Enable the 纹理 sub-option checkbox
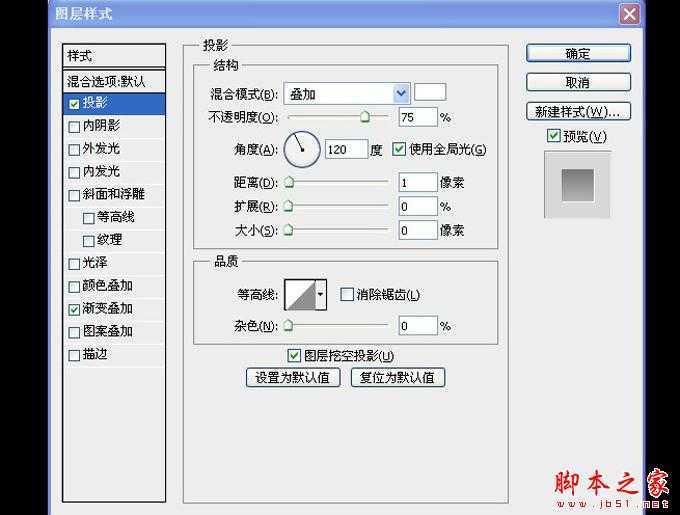The height and width of the screenshot is (515, 680). 88,241
